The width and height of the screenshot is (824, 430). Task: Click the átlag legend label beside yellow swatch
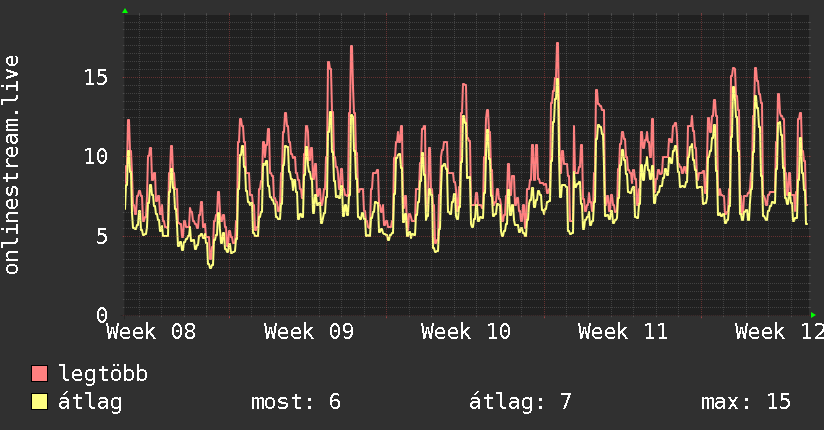(x=90, y=402)
